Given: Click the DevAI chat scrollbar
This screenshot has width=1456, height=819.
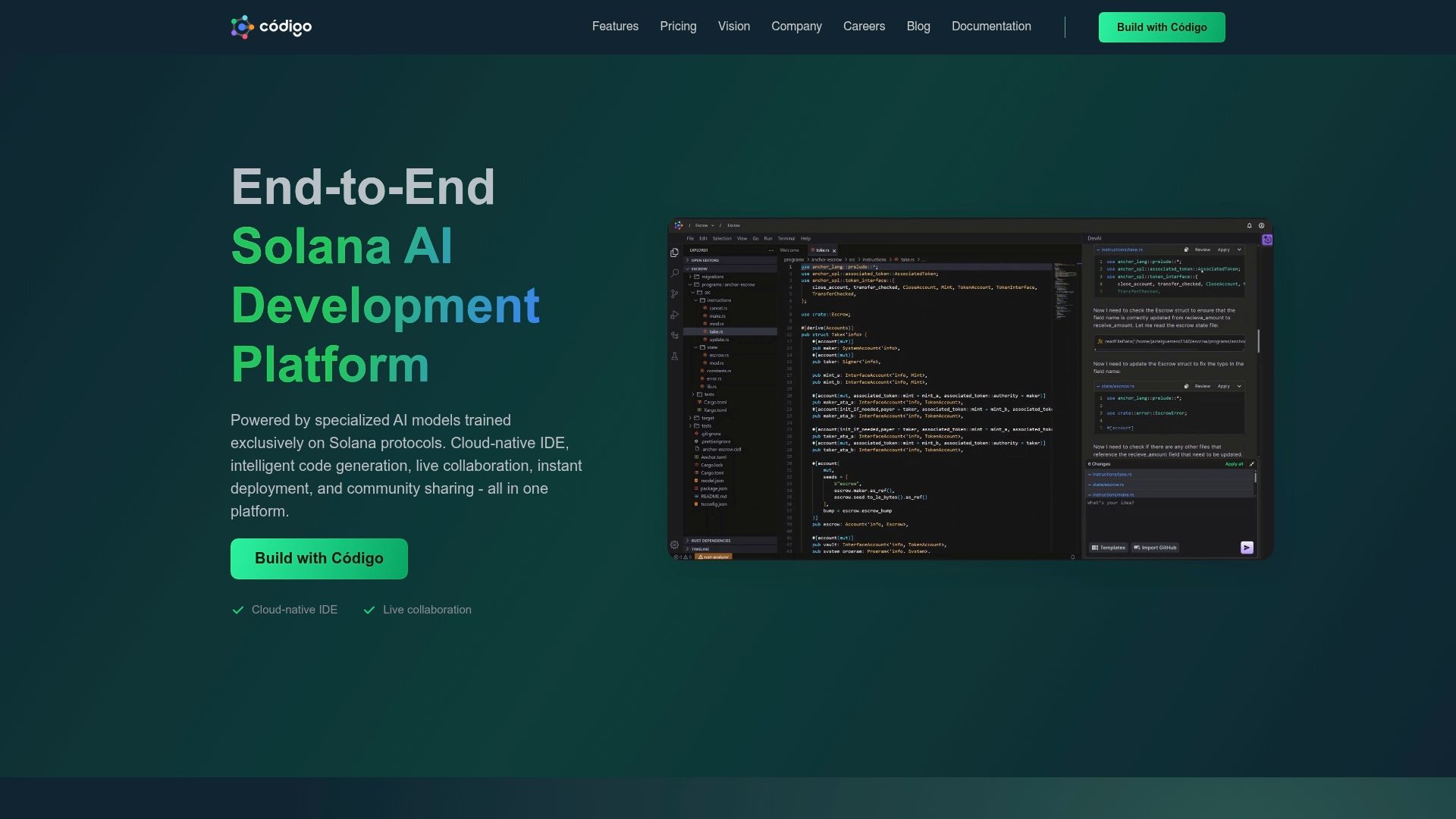Looking at the screenshot, I should click(x=1258, y=341).
